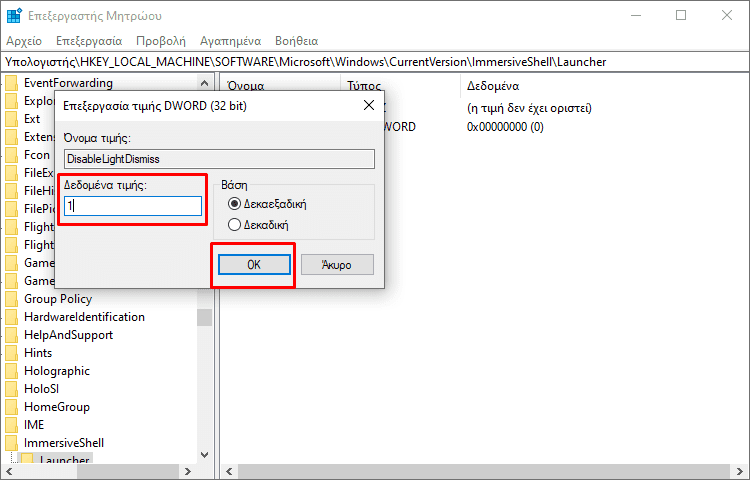Image resolution: width=750 pixels, height=480 pixels.
Task: Click the Fcon key folder icon
Action: pos(11,155)
